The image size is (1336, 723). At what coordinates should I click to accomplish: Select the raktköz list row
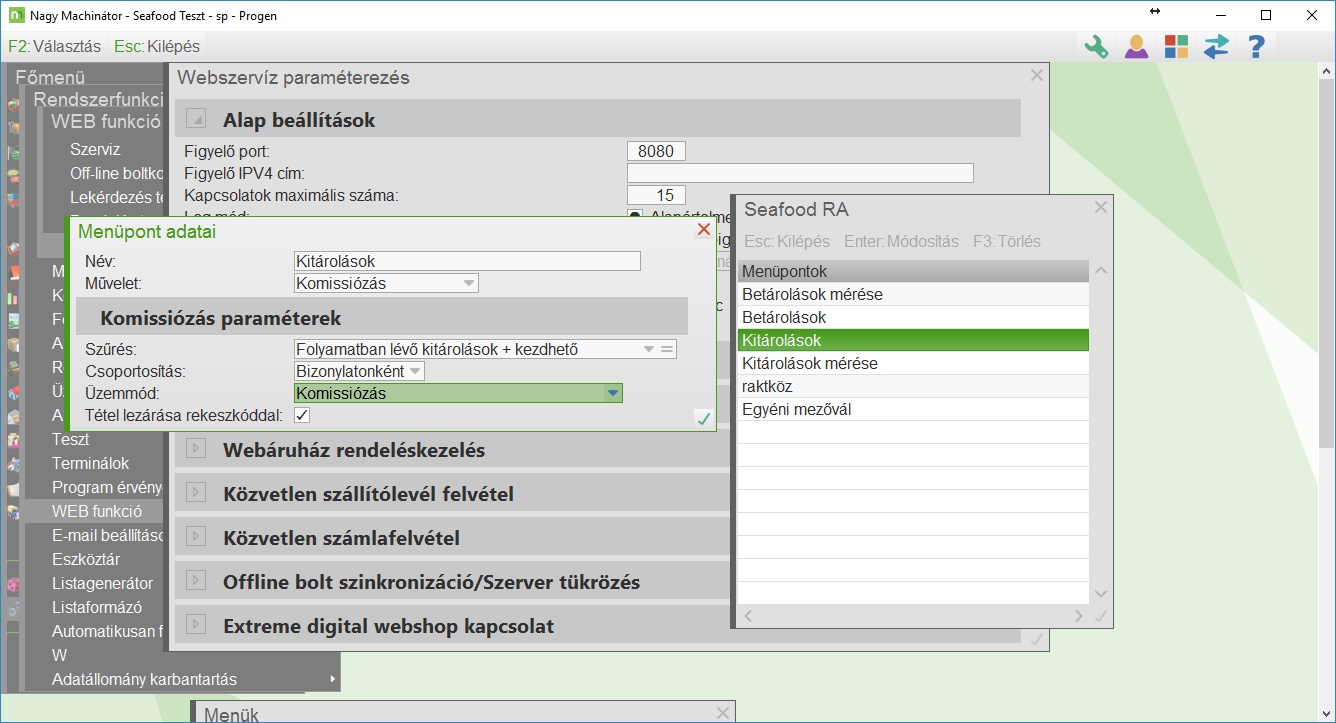tap(913, 387)
